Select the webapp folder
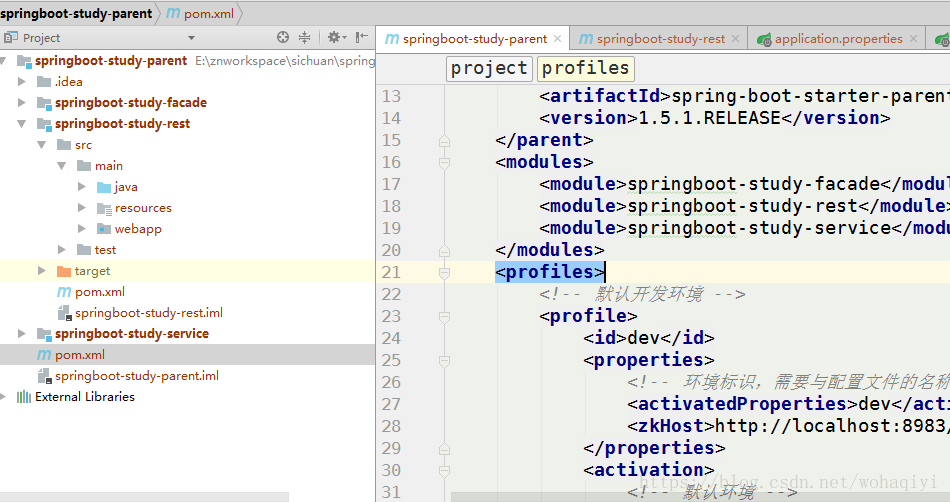The image size is (950, 502). [x=138, y=229]
